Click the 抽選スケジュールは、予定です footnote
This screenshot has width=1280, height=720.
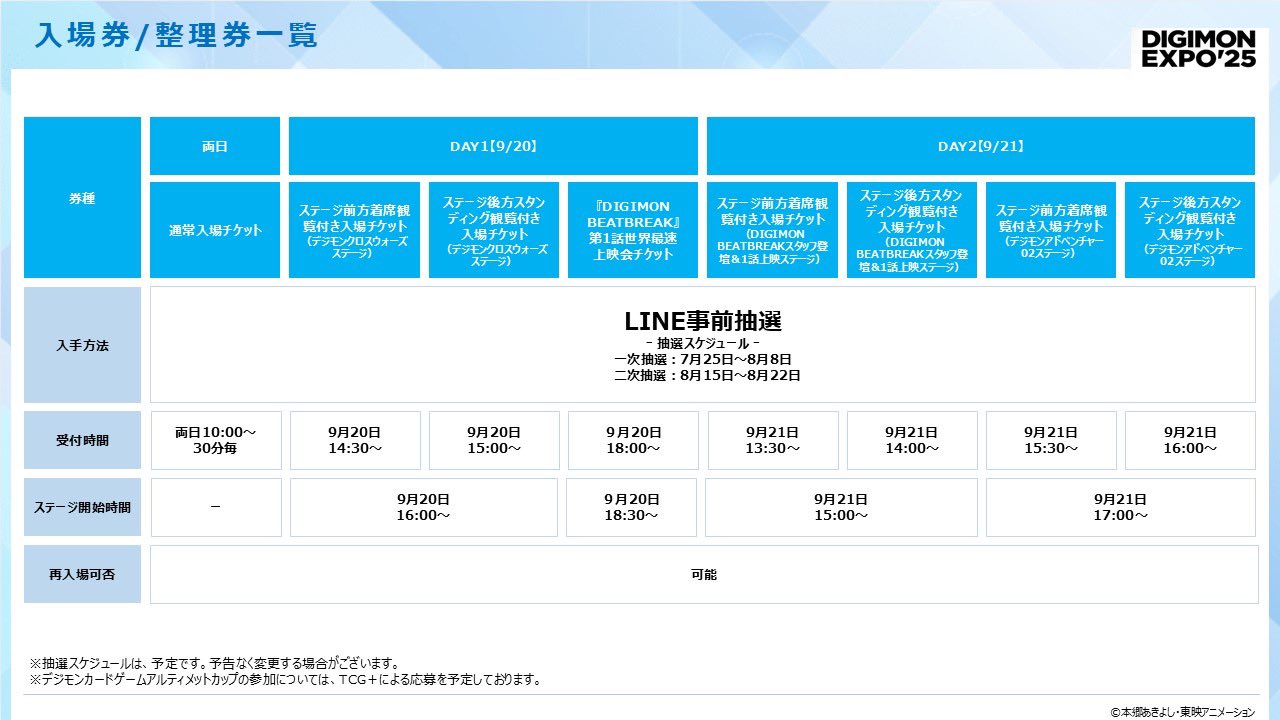pos(215,663)
